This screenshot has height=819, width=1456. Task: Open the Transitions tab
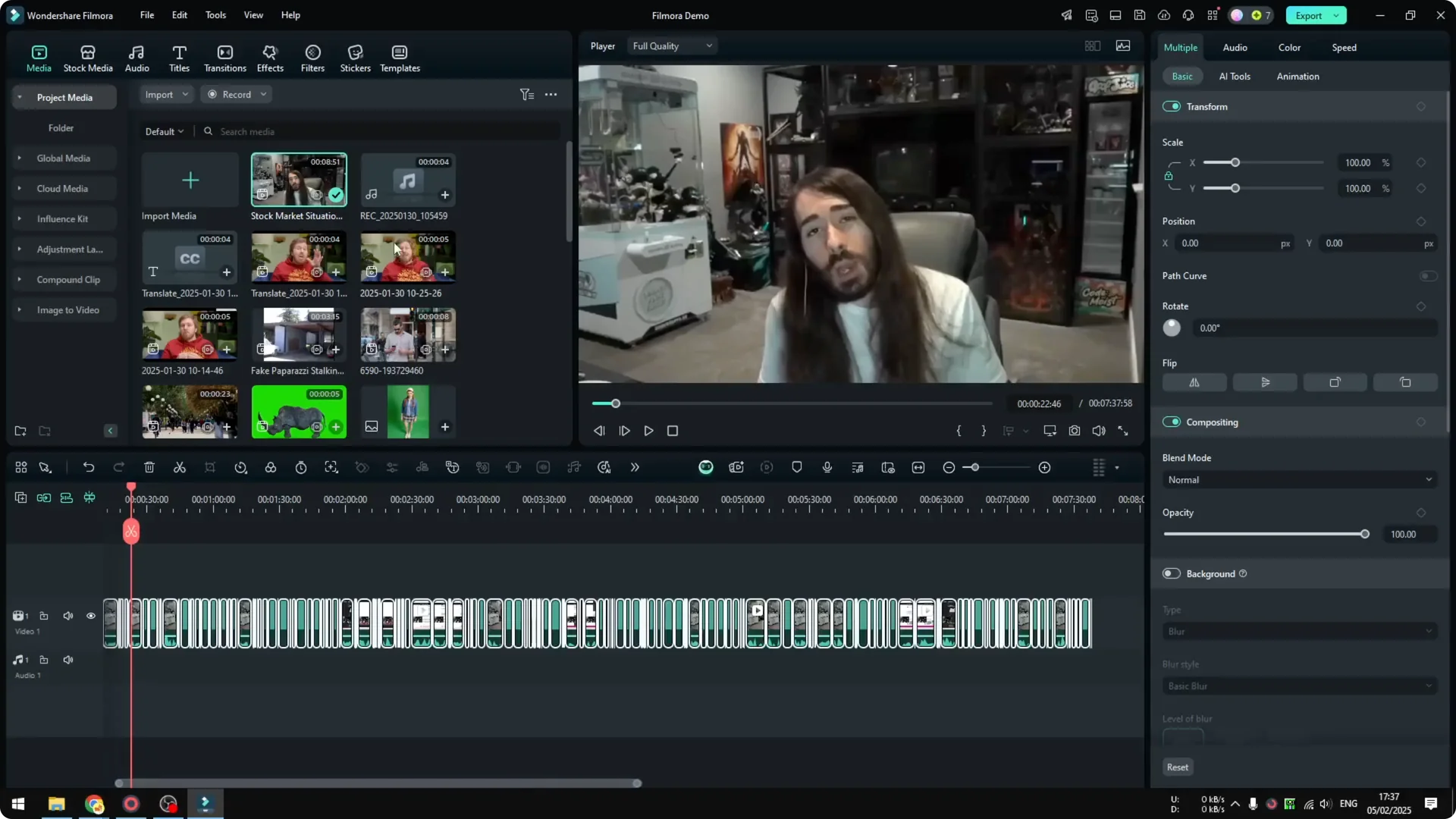[x=225, y=58]
